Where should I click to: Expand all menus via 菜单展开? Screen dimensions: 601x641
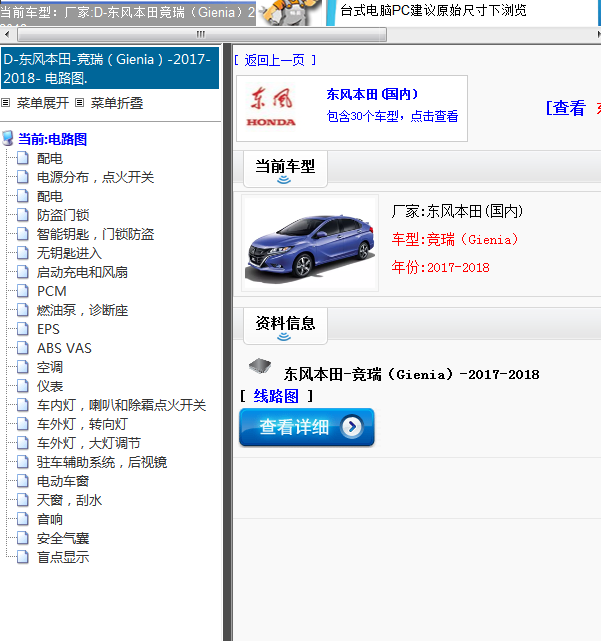[43, 103]
